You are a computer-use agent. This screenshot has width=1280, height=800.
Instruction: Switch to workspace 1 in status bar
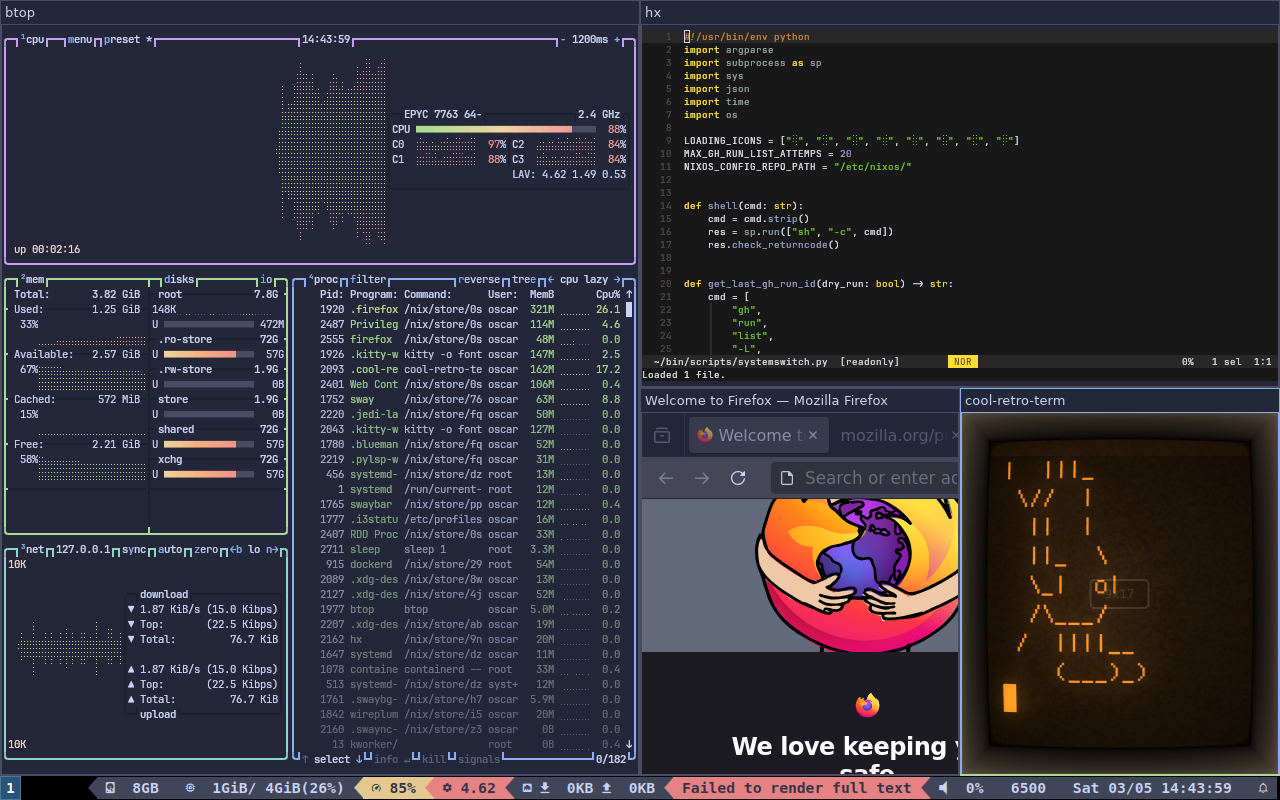pyautogui.click(x=10, y=788)
